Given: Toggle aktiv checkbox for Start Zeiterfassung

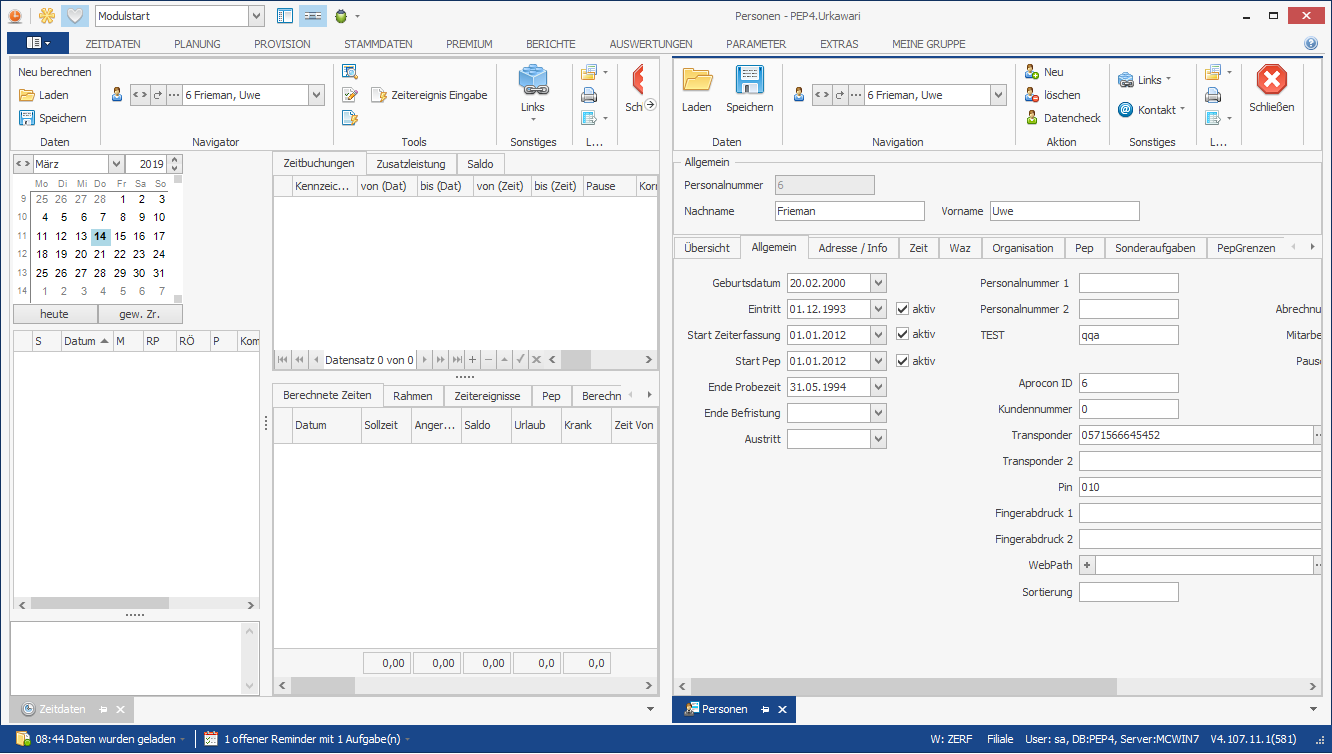Looking at the screenshot, I should click(x=903, y=335).
